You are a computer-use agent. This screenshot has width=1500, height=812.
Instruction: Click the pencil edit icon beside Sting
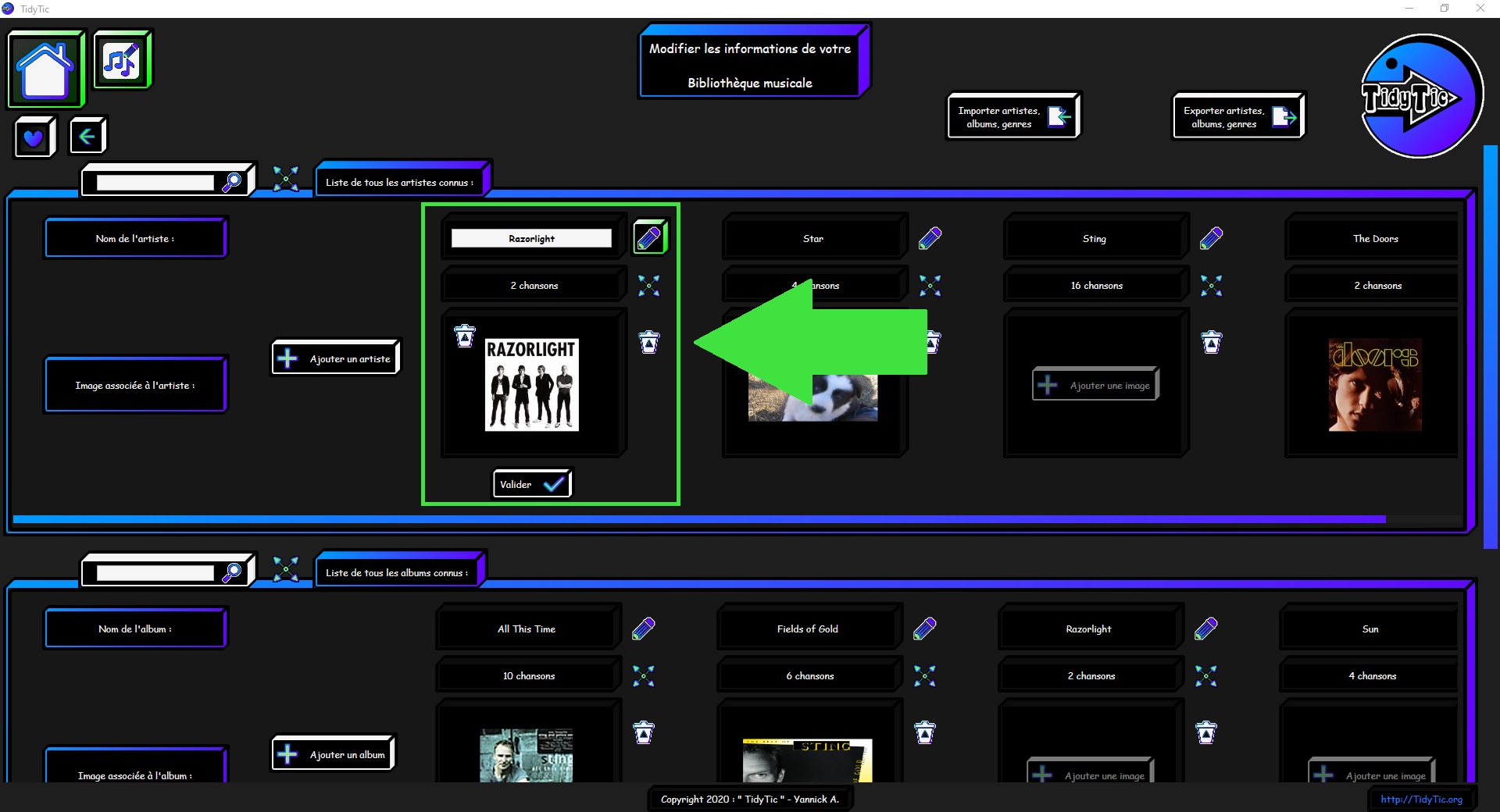tap(1211, 238)
